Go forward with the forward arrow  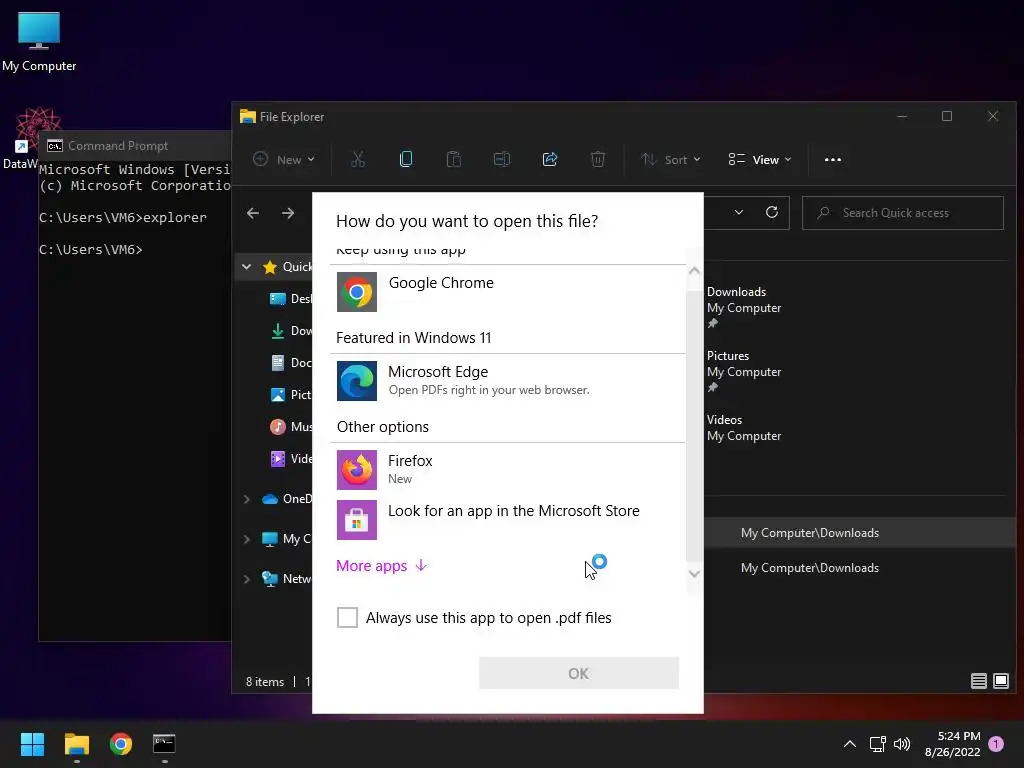click(288, 213)
